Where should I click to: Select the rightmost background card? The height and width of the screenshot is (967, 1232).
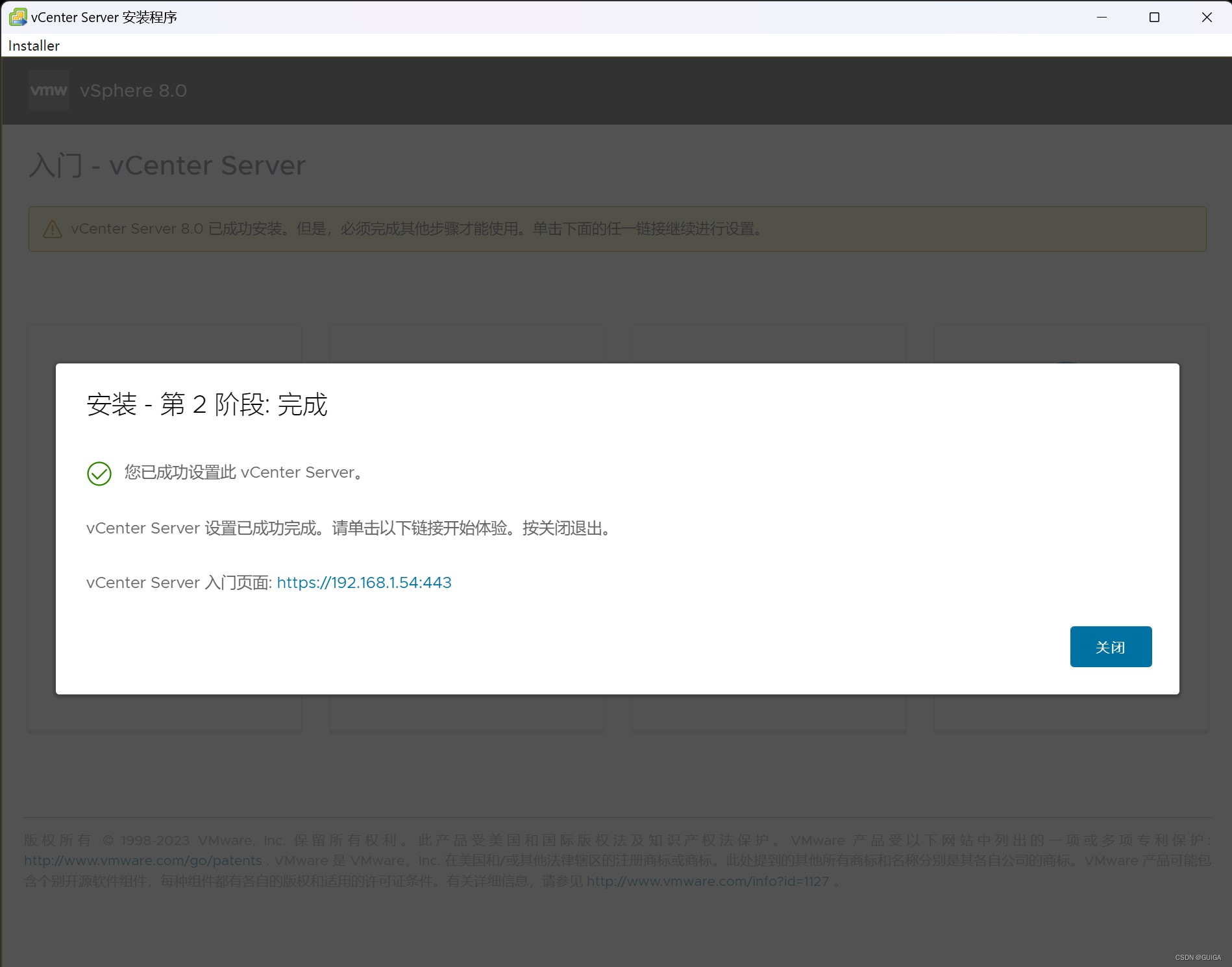(x=1071, y=344)
